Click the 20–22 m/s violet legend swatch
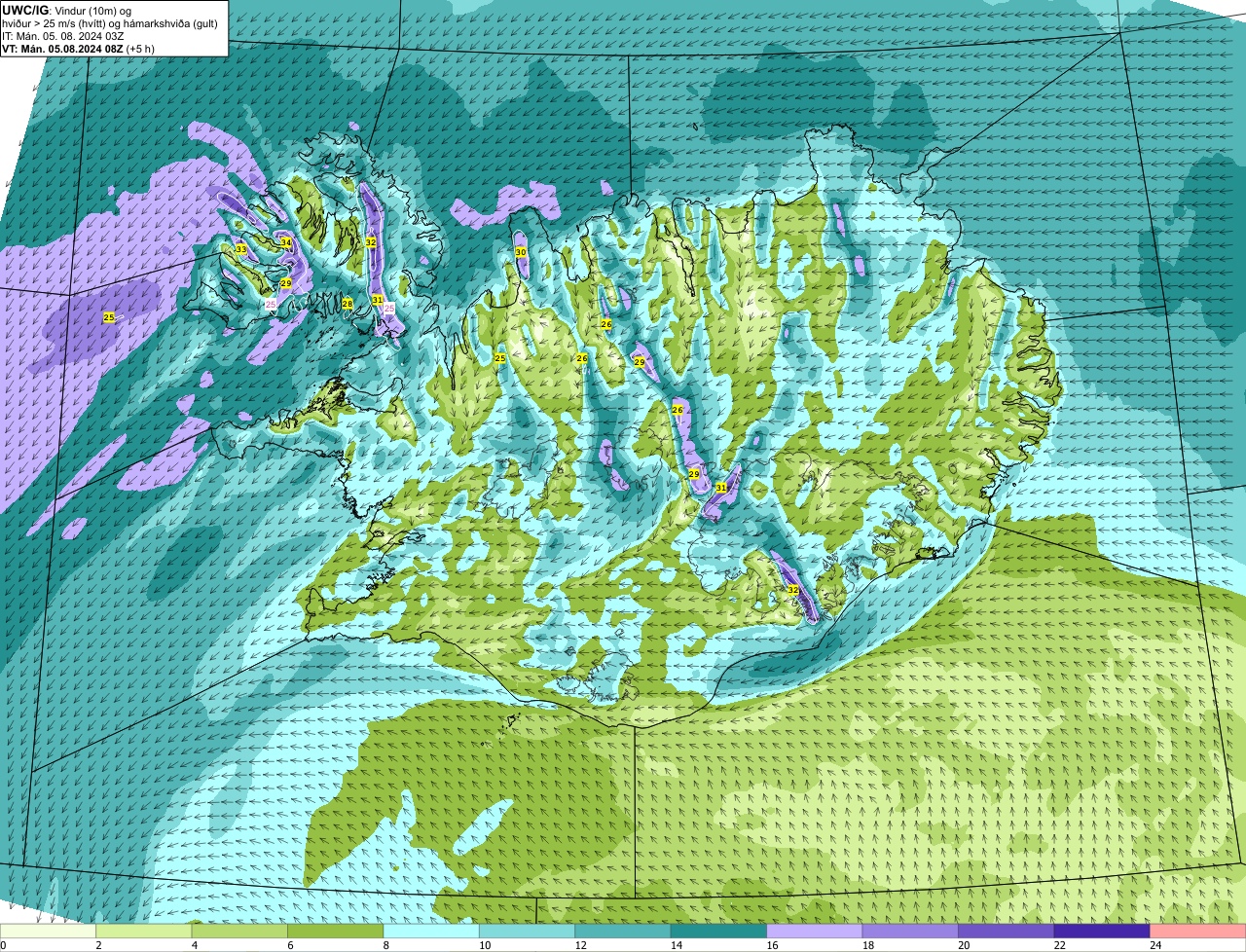 point(1007,932)
